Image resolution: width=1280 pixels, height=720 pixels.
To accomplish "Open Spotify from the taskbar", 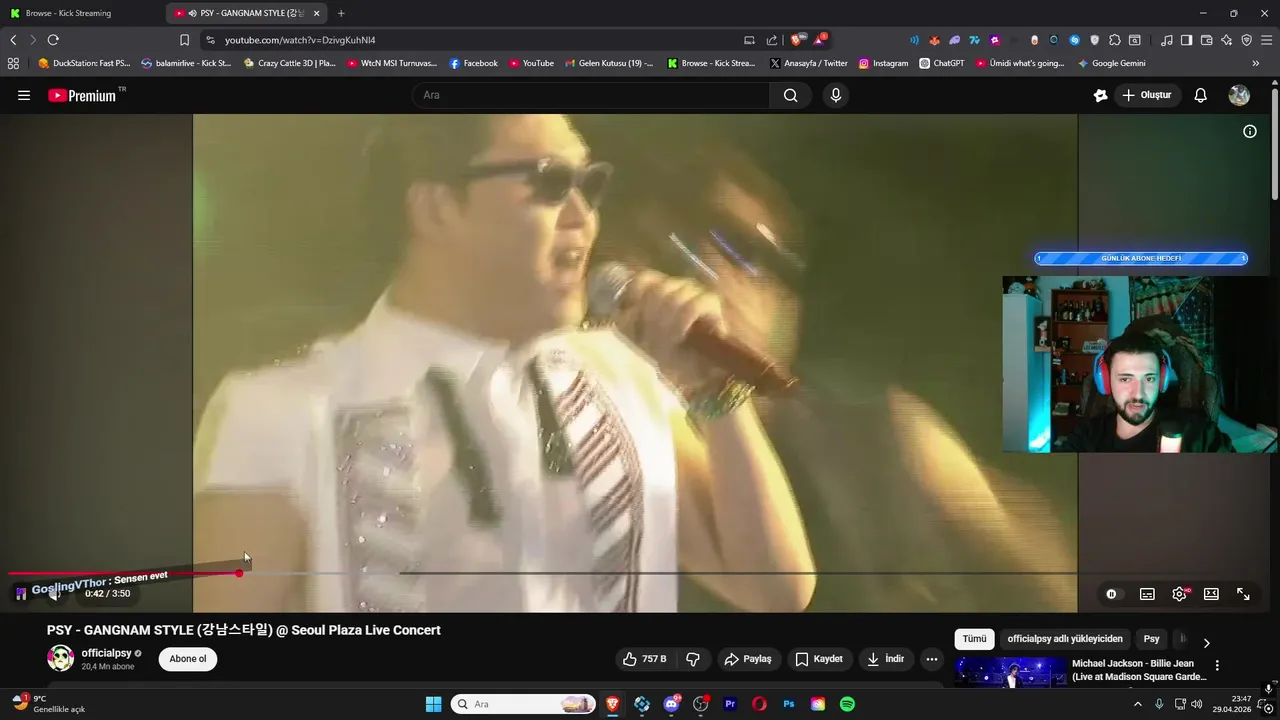I will tap(847, 704).
